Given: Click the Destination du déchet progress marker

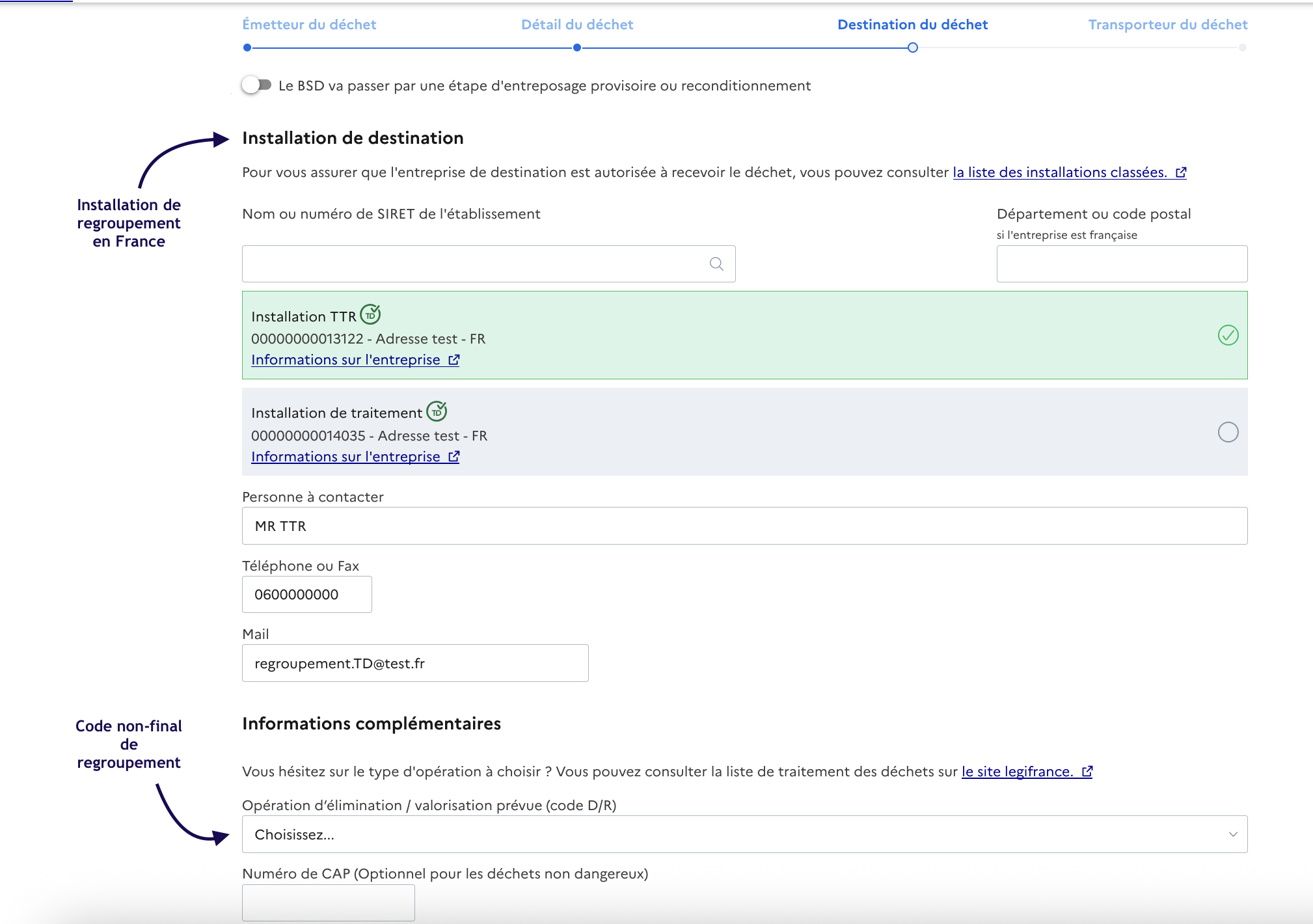Looking at the screenshot, I should tap(912, 48).
